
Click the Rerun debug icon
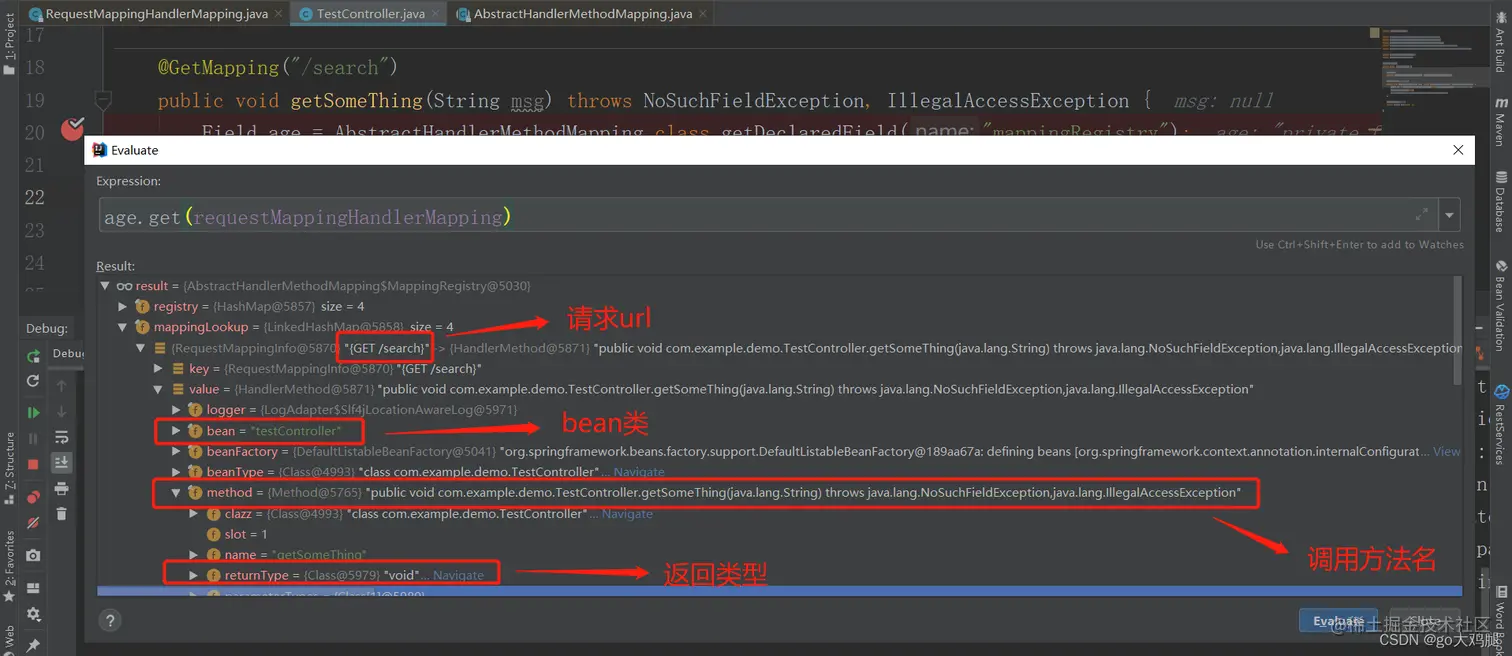(x=33, y=357)
